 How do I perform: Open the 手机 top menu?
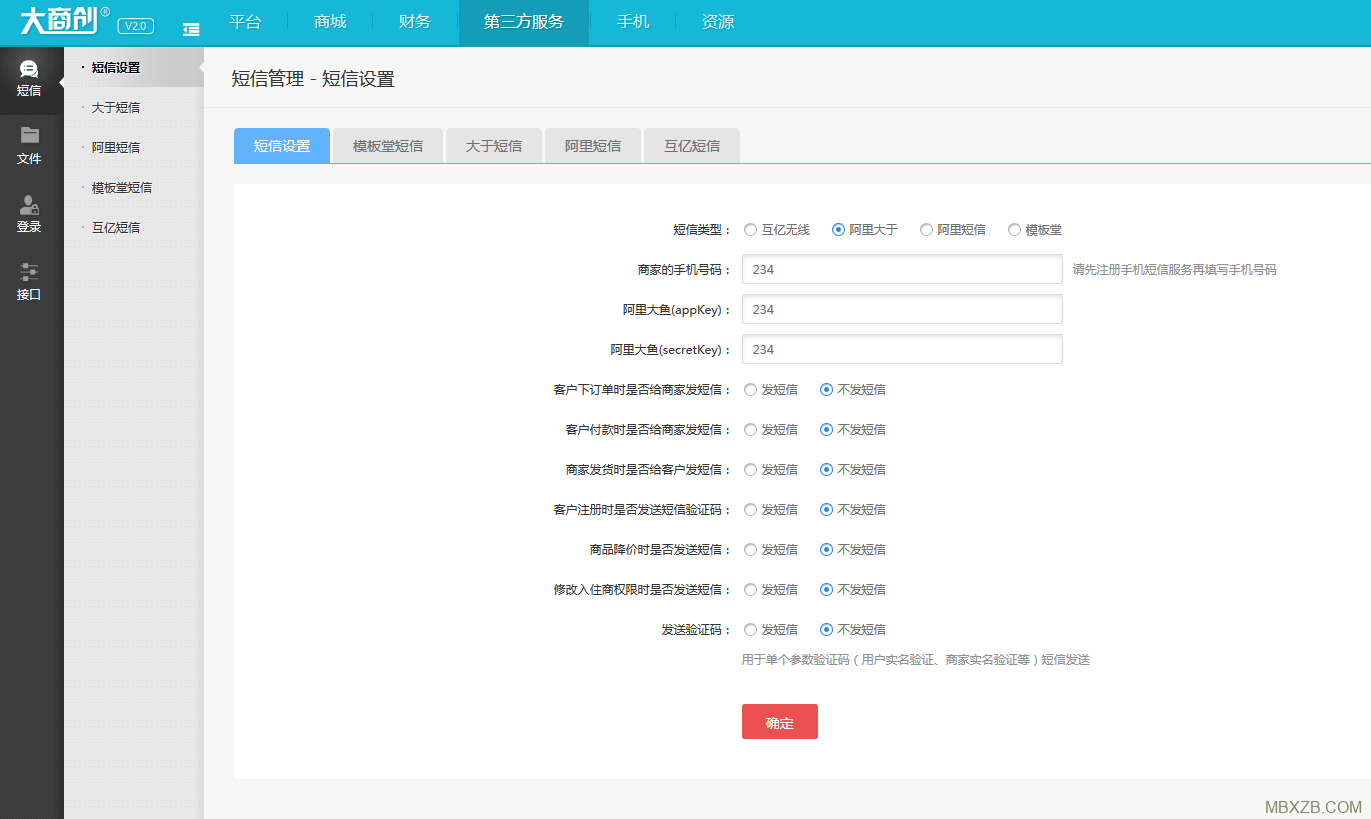pyautogui.click(x=633, y=22)
